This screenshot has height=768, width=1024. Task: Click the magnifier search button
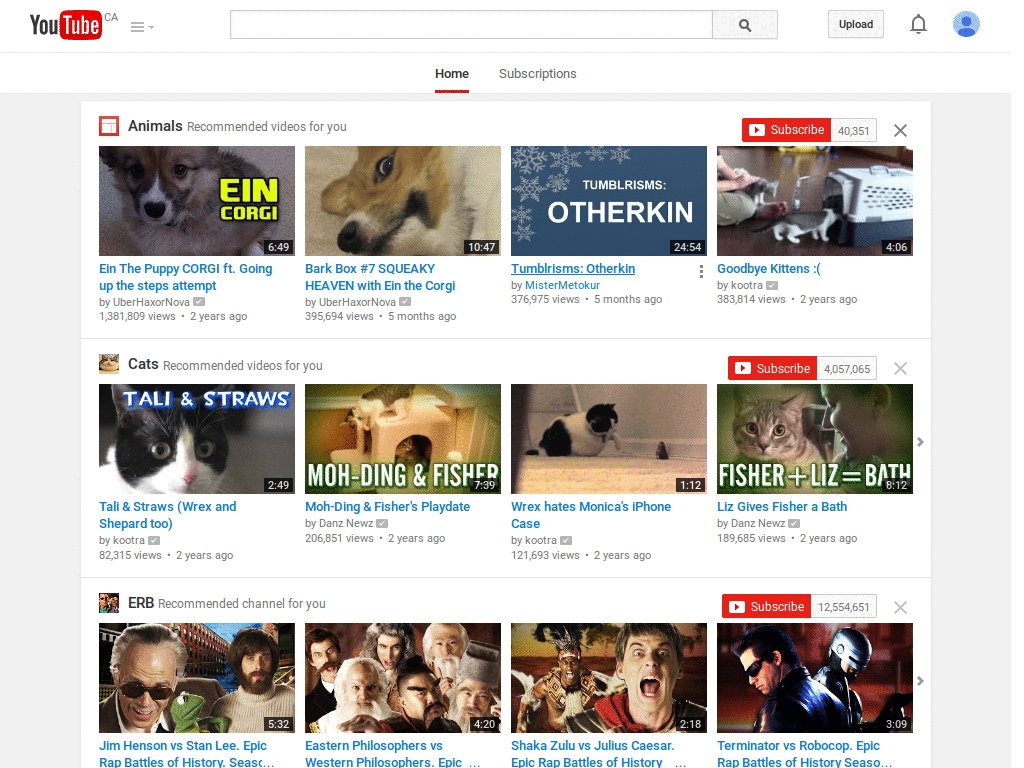tap(745, 25)
